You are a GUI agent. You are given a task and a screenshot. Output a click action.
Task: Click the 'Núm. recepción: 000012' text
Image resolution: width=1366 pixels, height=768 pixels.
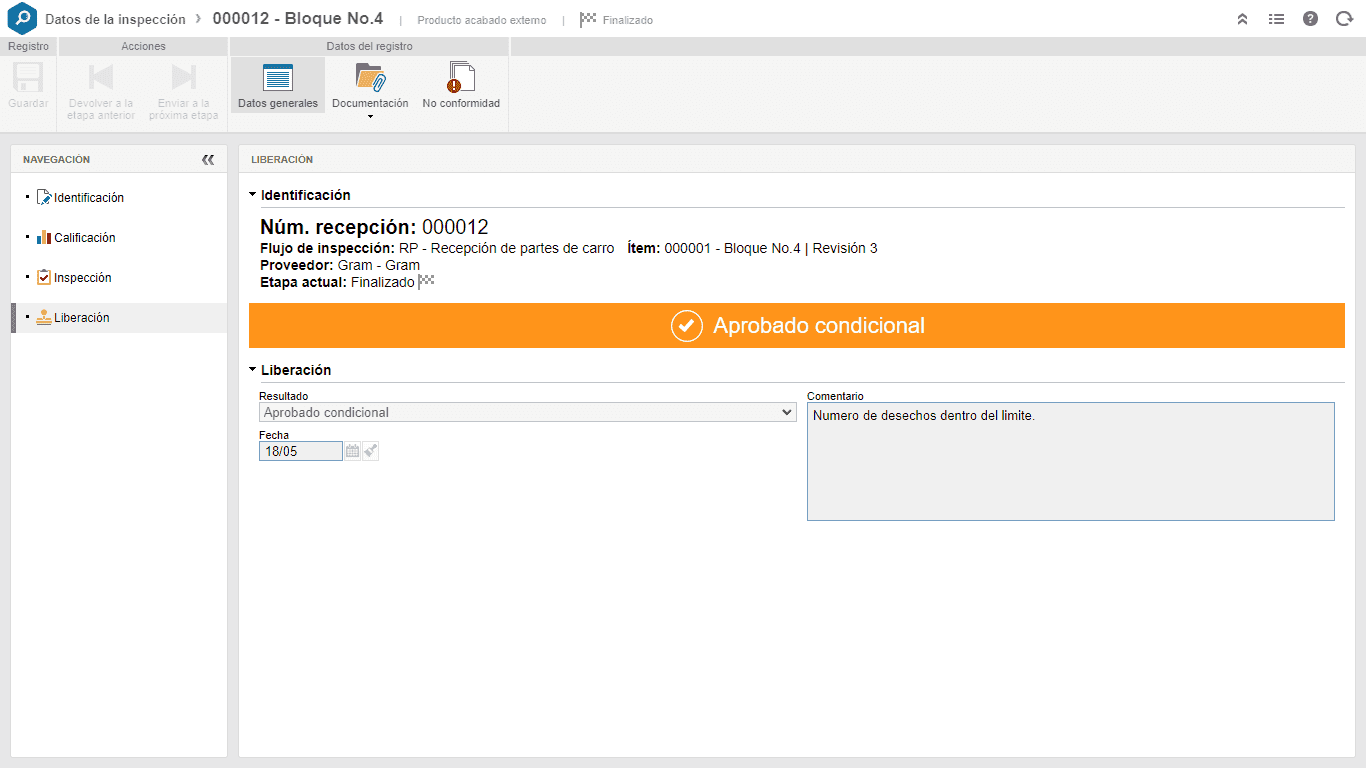point(374,227)
